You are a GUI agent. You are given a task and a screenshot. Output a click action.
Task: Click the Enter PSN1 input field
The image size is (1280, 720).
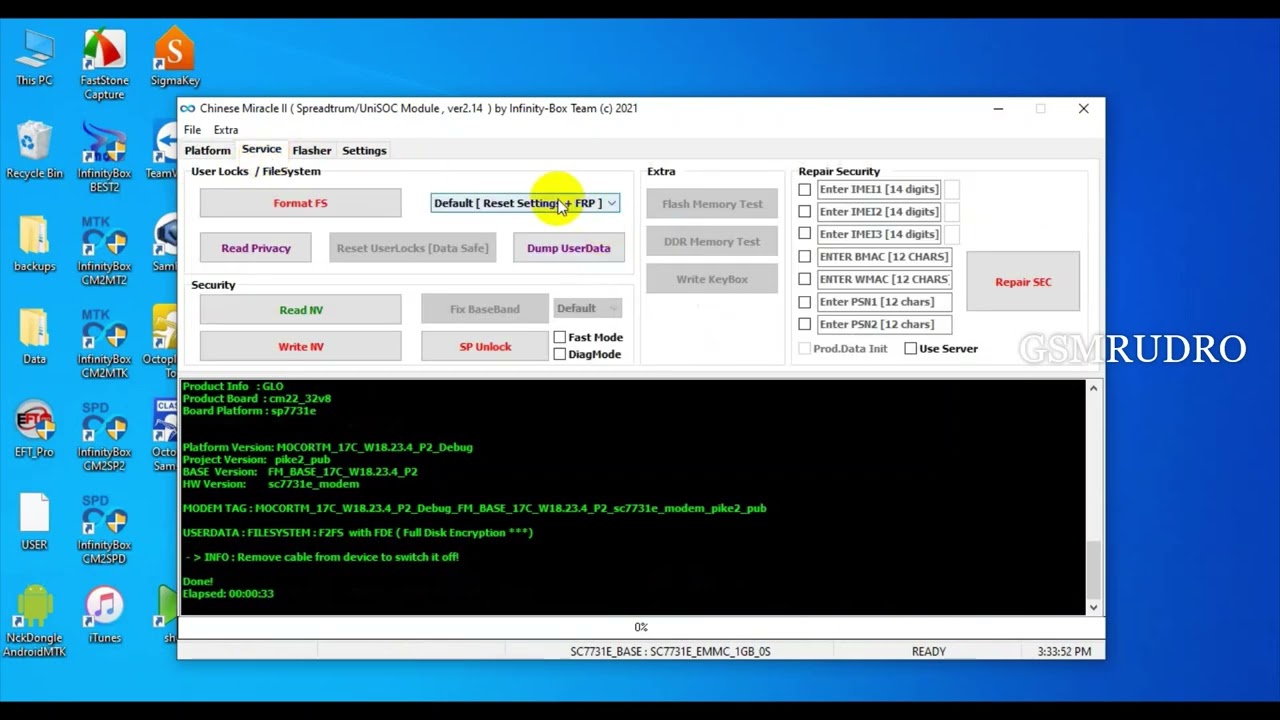pos(884,301)
